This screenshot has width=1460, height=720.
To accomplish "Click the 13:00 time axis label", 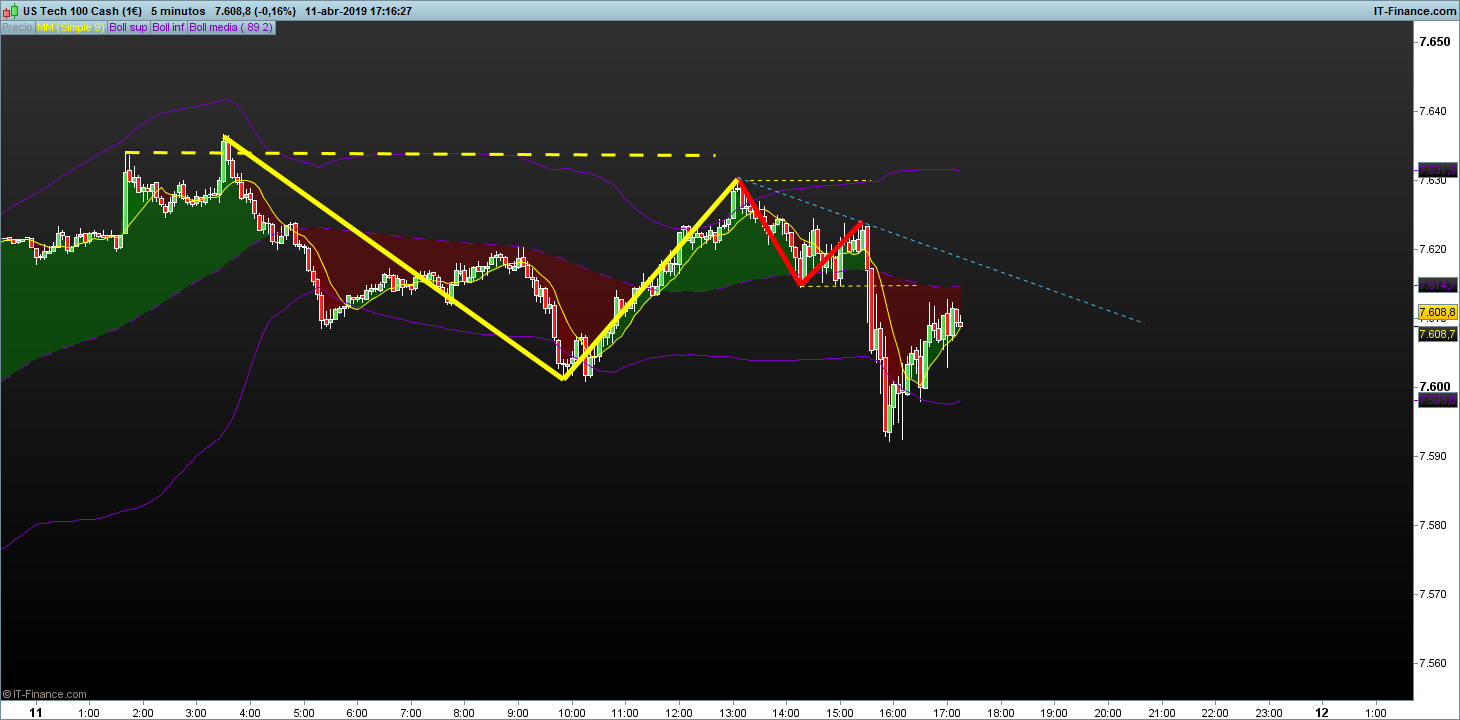I will pyautogui.click(x=732, y=713).
